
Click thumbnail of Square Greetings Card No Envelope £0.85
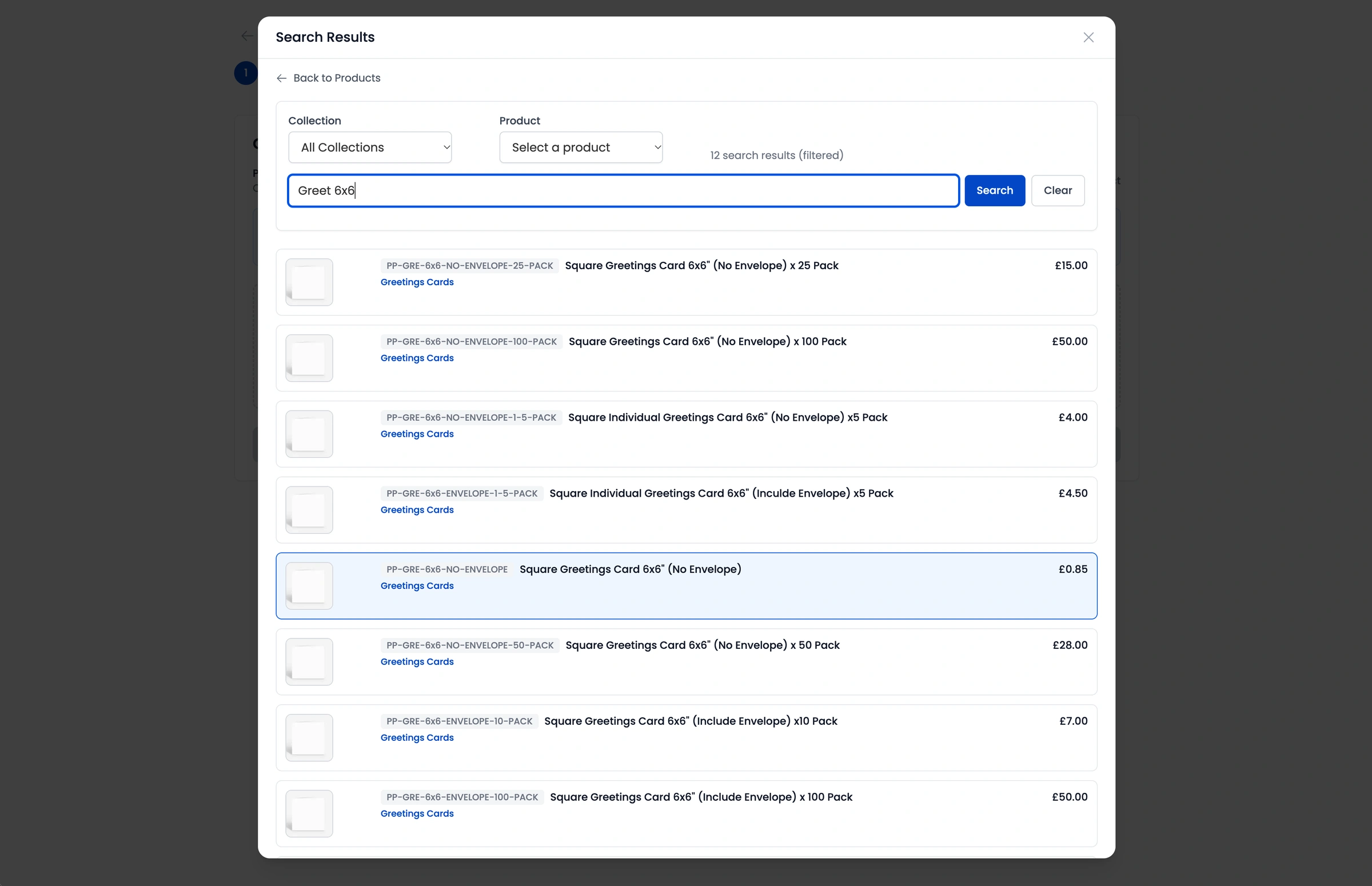309,586
